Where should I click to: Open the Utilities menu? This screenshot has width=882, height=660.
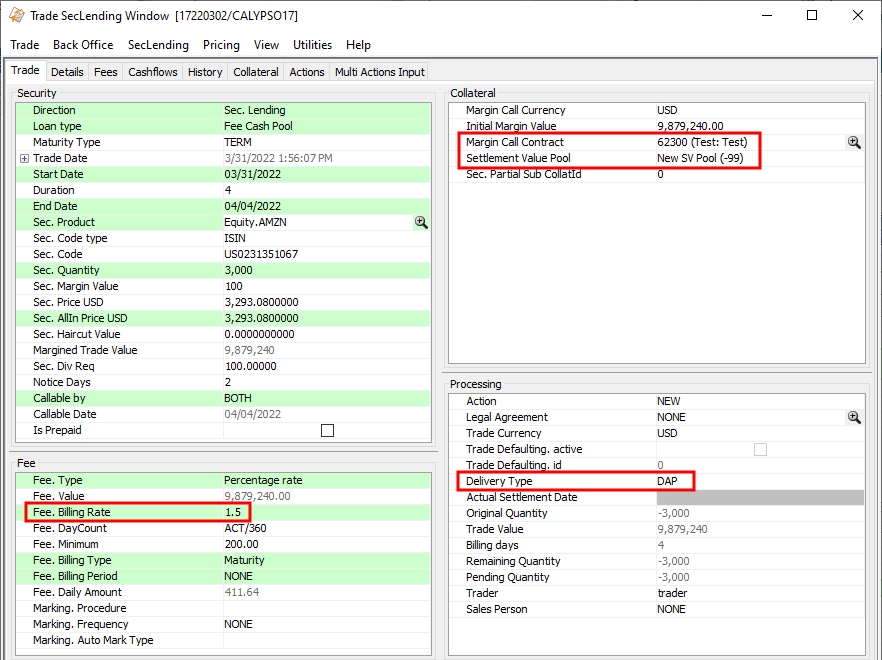(x=312, y=45)
